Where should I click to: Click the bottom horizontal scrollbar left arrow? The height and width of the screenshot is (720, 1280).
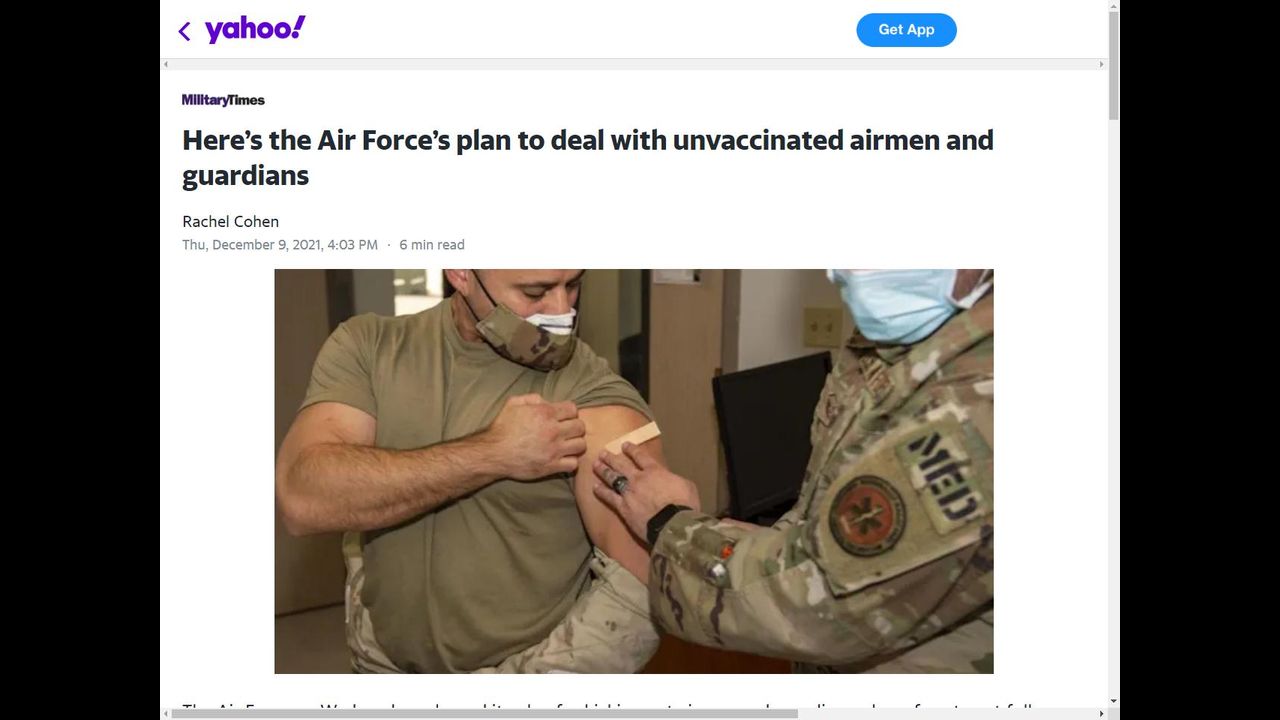point(166,714)
